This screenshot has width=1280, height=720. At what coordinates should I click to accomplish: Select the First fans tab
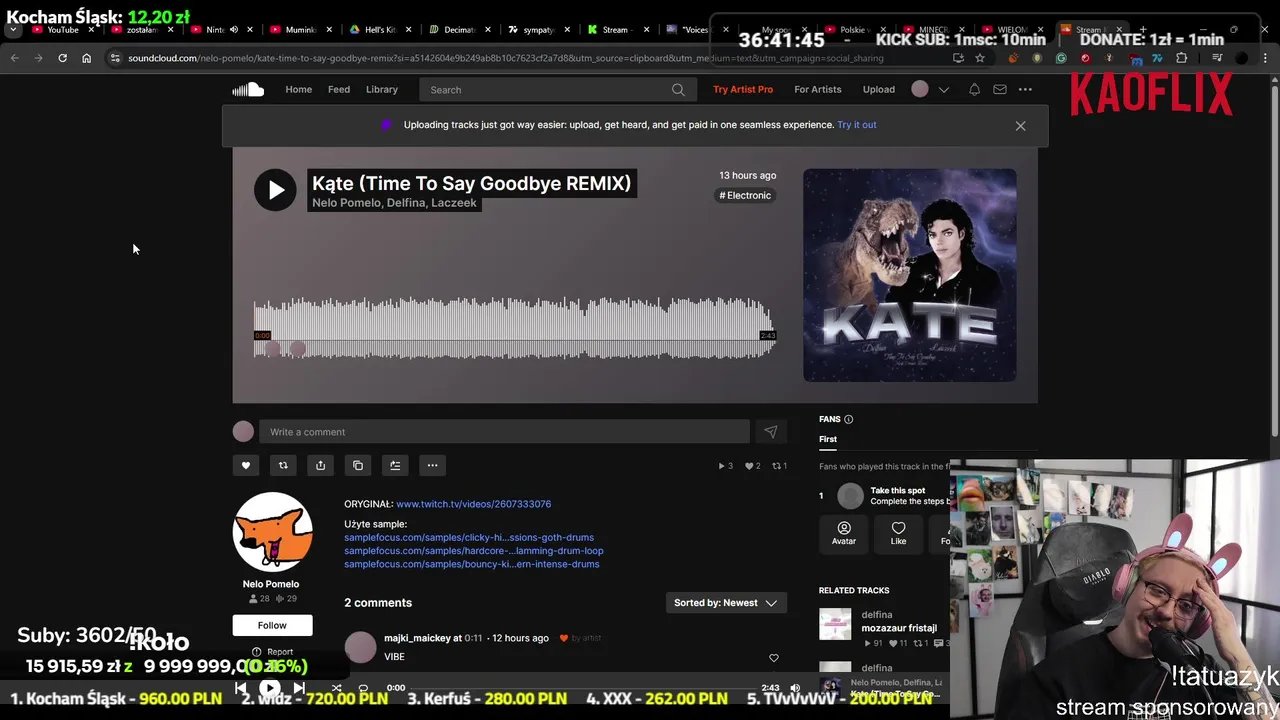pyautogui.click(x=828, y=439)
